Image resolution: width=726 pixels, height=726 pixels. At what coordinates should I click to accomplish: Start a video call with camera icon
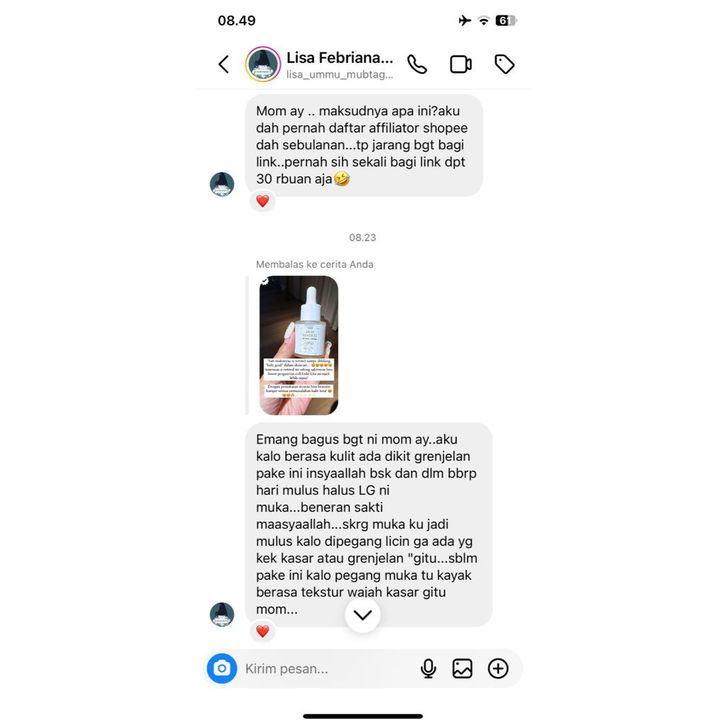[461, 64]
